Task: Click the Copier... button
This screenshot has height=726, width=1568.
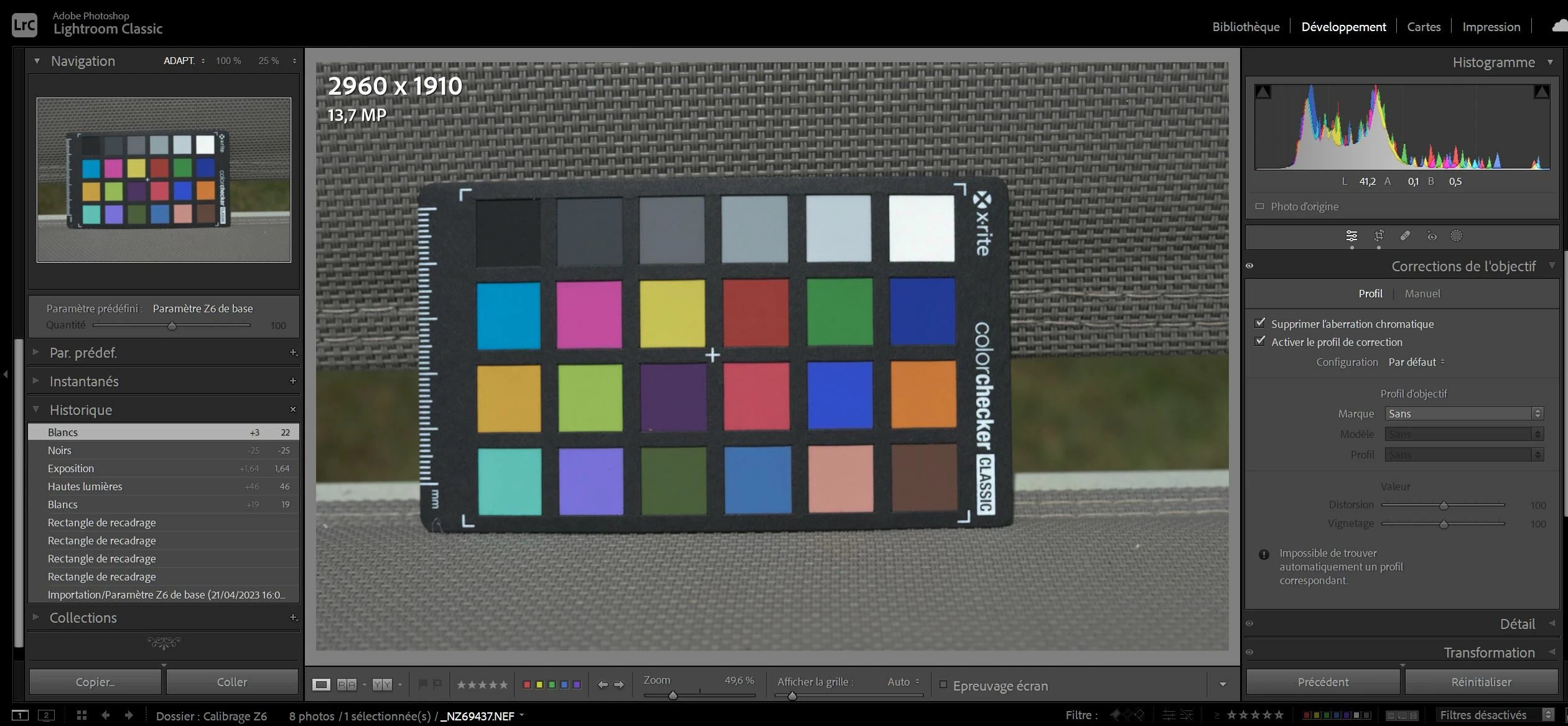Action: (x=95, y=682)
